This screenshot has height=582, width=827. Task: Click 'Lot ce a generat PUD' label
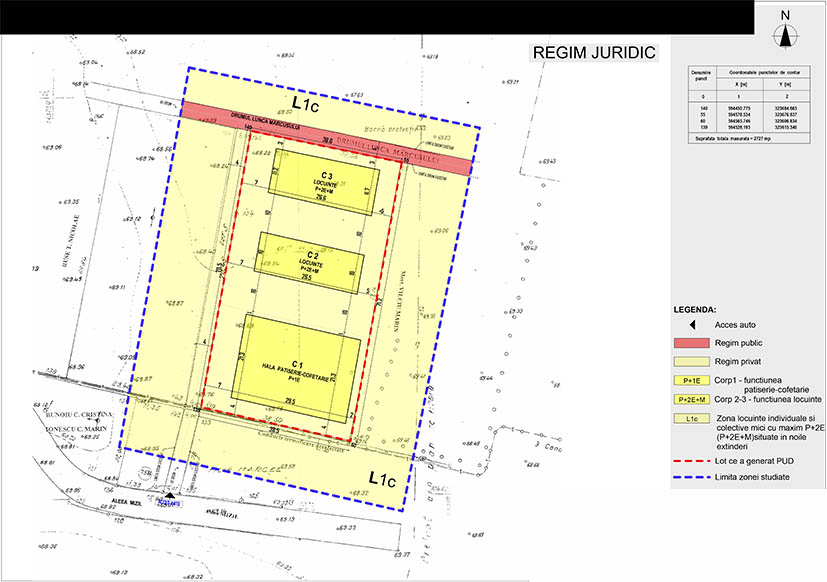pyautogui.click(x=754, y=461)
